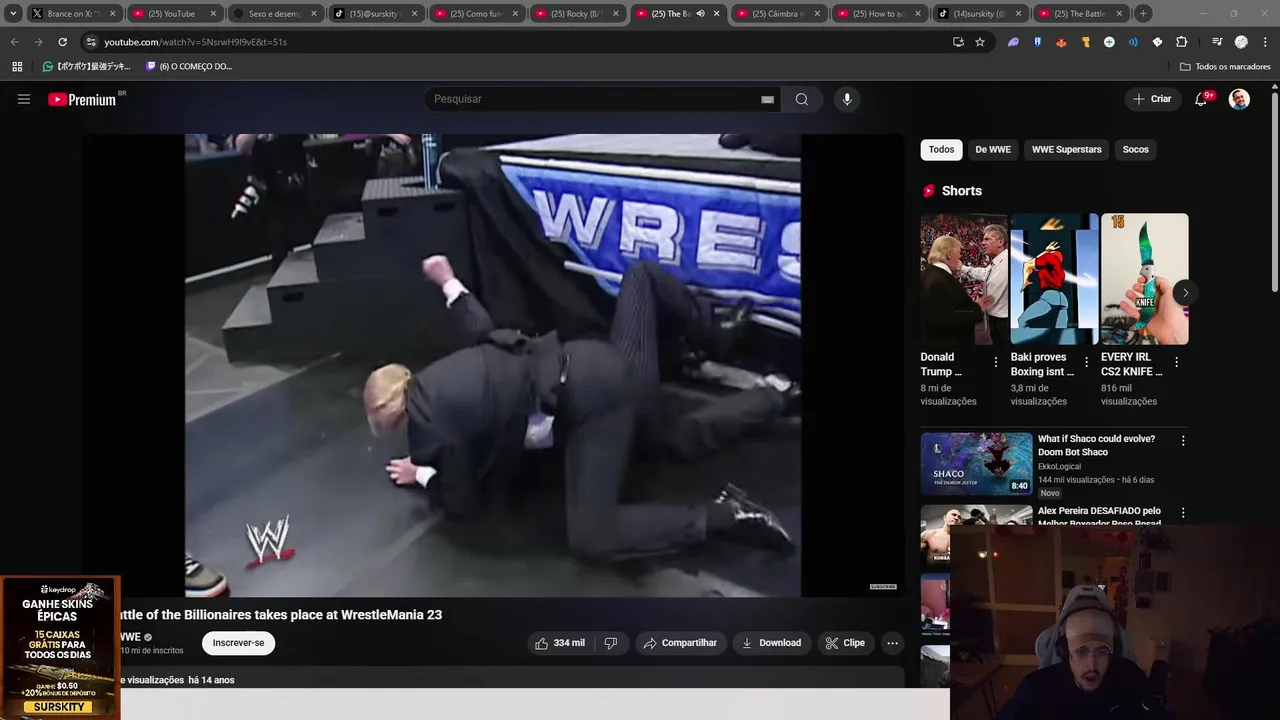Create a clip with Clipe
The width and height of the screenshot is (1280, 720).
pos(845,643)
